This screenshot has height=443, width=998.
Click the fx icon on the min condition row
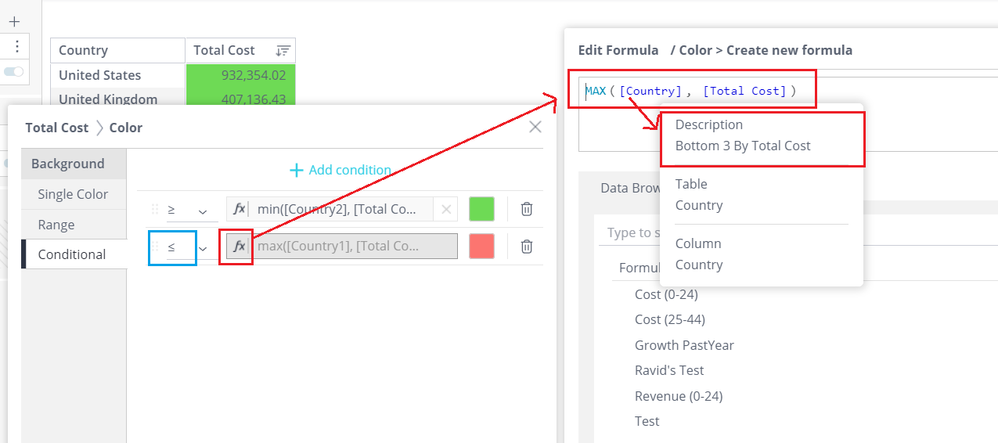(238, 210)
